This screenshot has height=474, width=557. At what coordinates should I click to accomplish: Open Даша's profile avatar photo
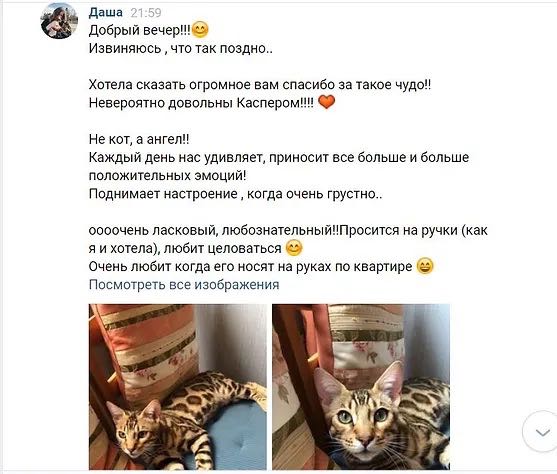(x=59, y=21)
